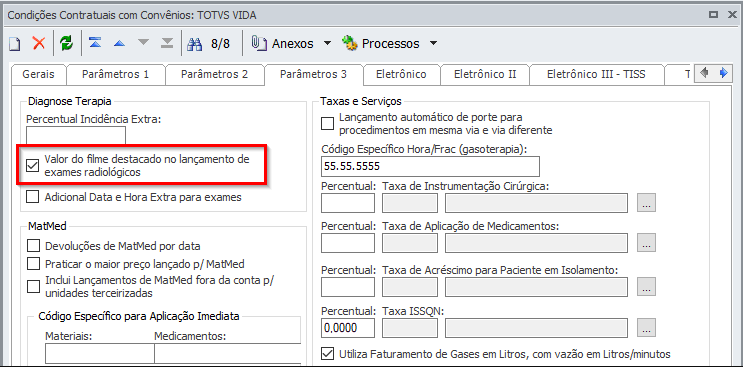
Task: Uncheck Valor do filme destacado checkbox
Action: tap(32, 166)
